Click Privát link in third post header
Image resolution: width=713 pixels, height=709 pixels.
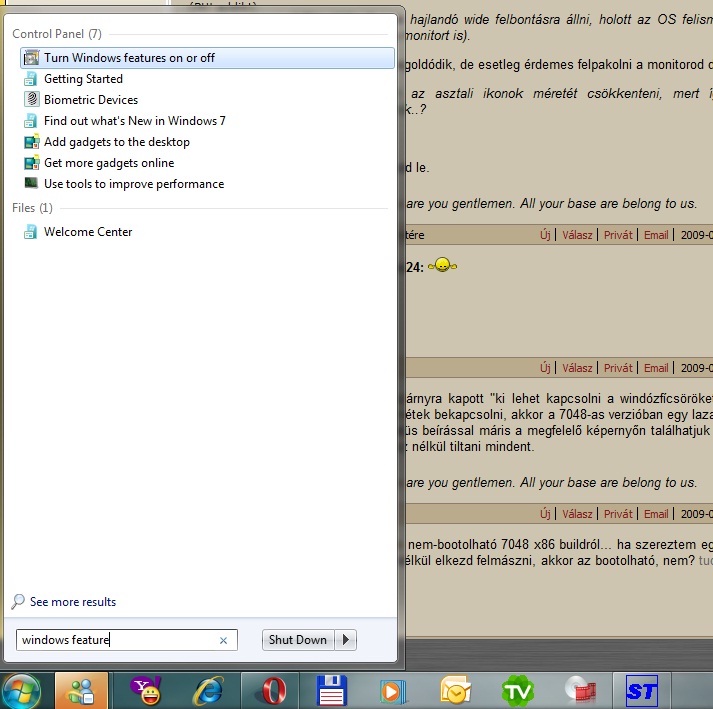pos(618,514)
